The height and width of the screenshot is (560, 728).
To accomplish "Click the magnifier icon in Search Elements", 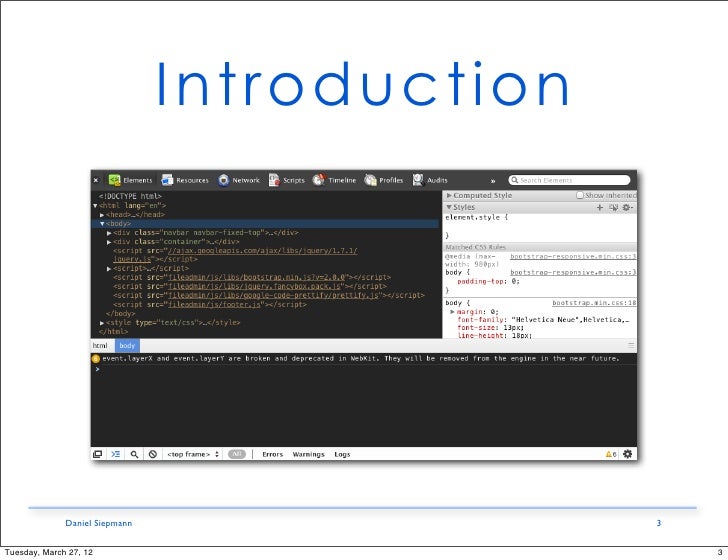I will coord(514,180).
